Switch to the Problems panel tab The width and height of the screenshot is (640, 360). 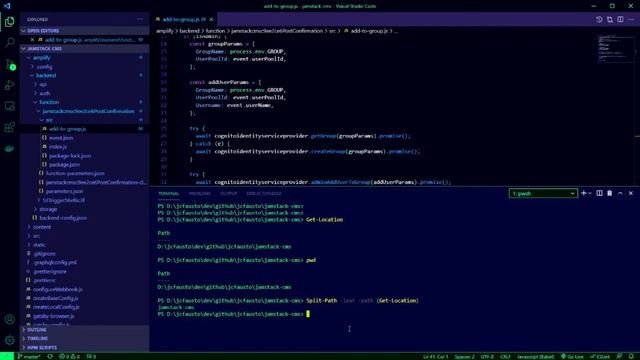pos(200,193)
